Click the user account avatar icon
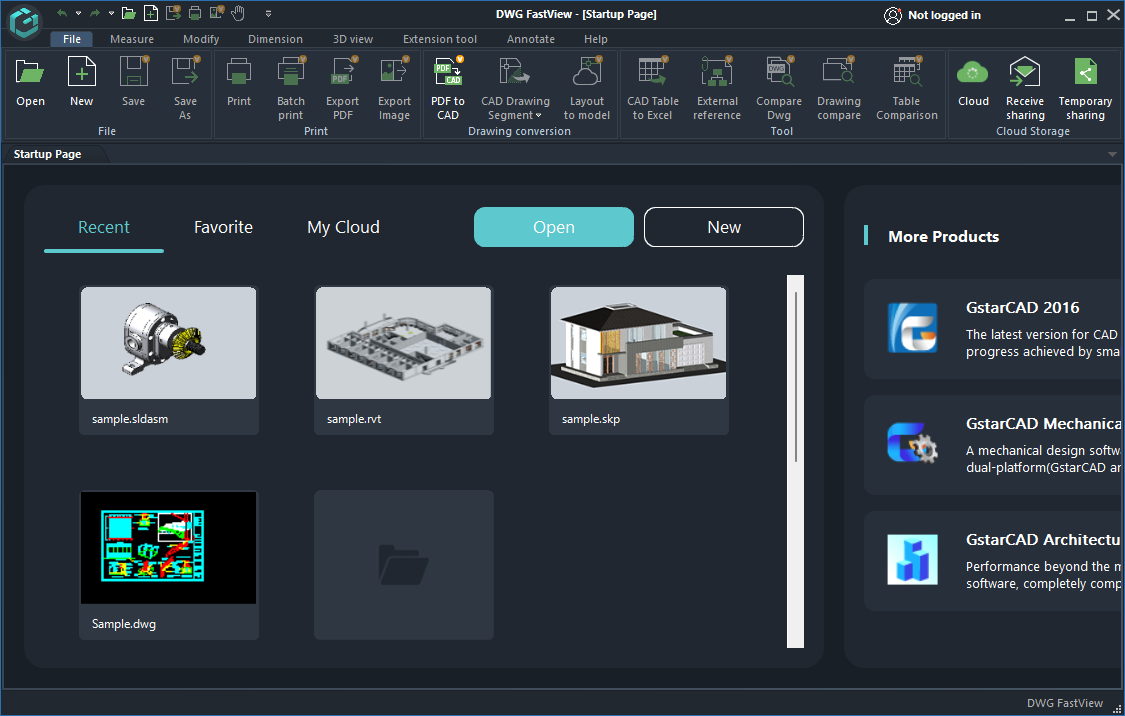Screen dimensions: 1125x716 coord(893,15)
